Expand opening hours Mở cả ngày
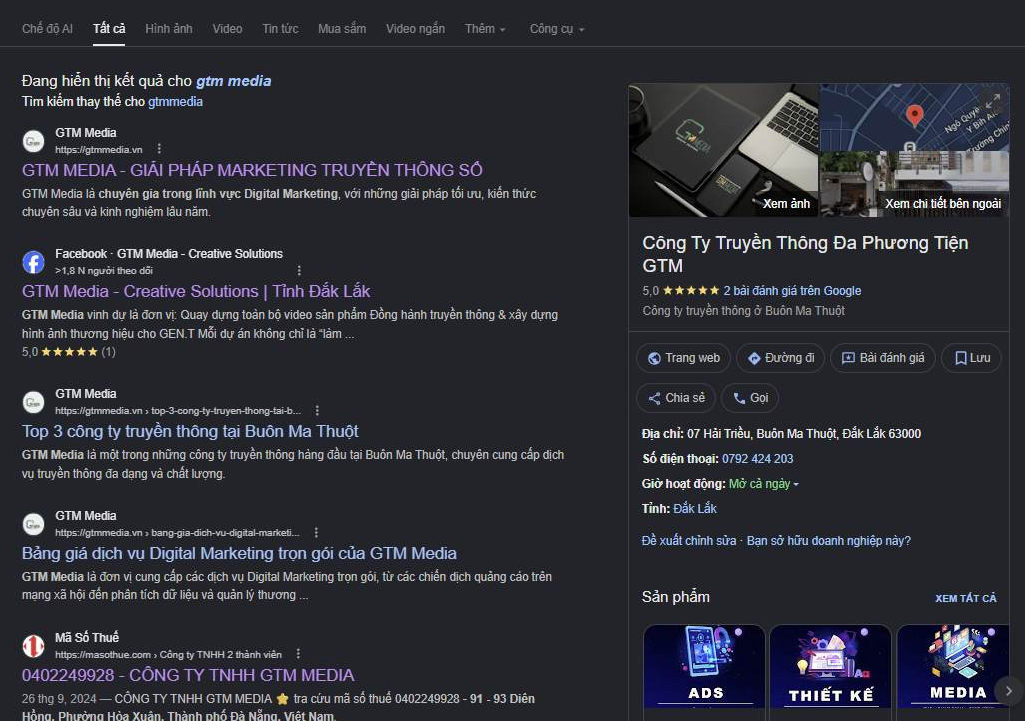 coord(764,484)
